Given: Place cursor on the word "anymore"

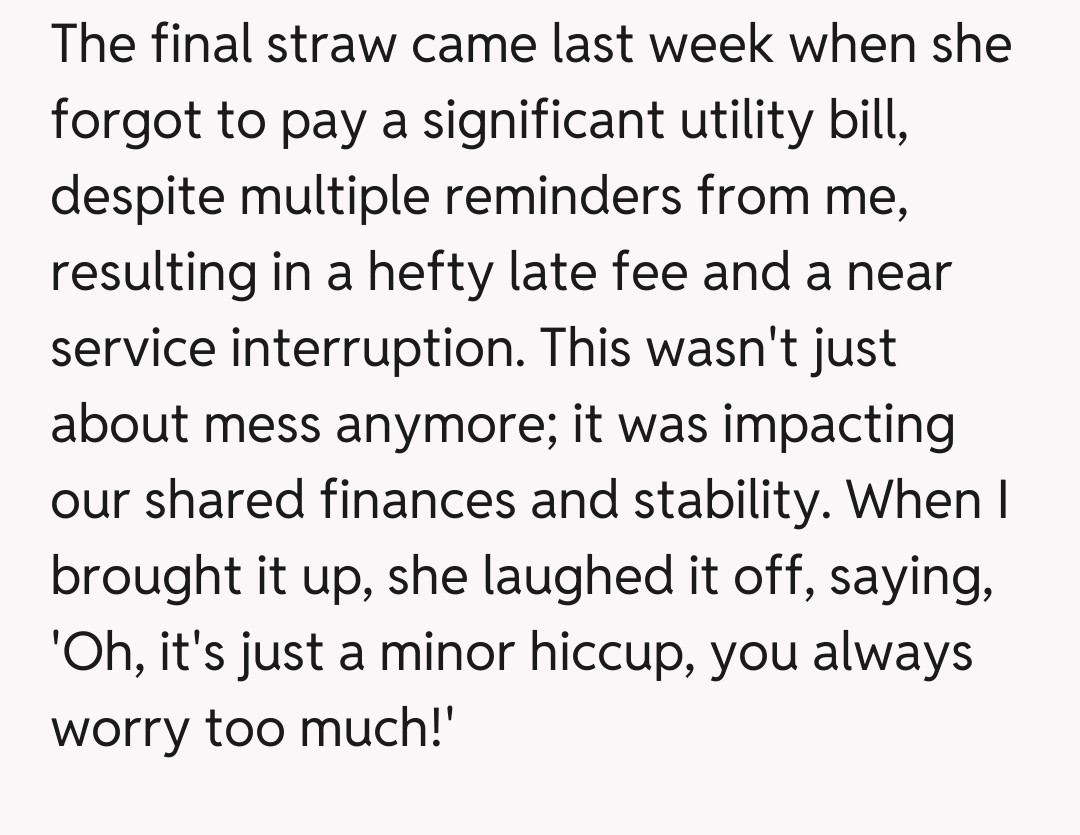Looking at the screenshot, I should (x=448, y=425).
